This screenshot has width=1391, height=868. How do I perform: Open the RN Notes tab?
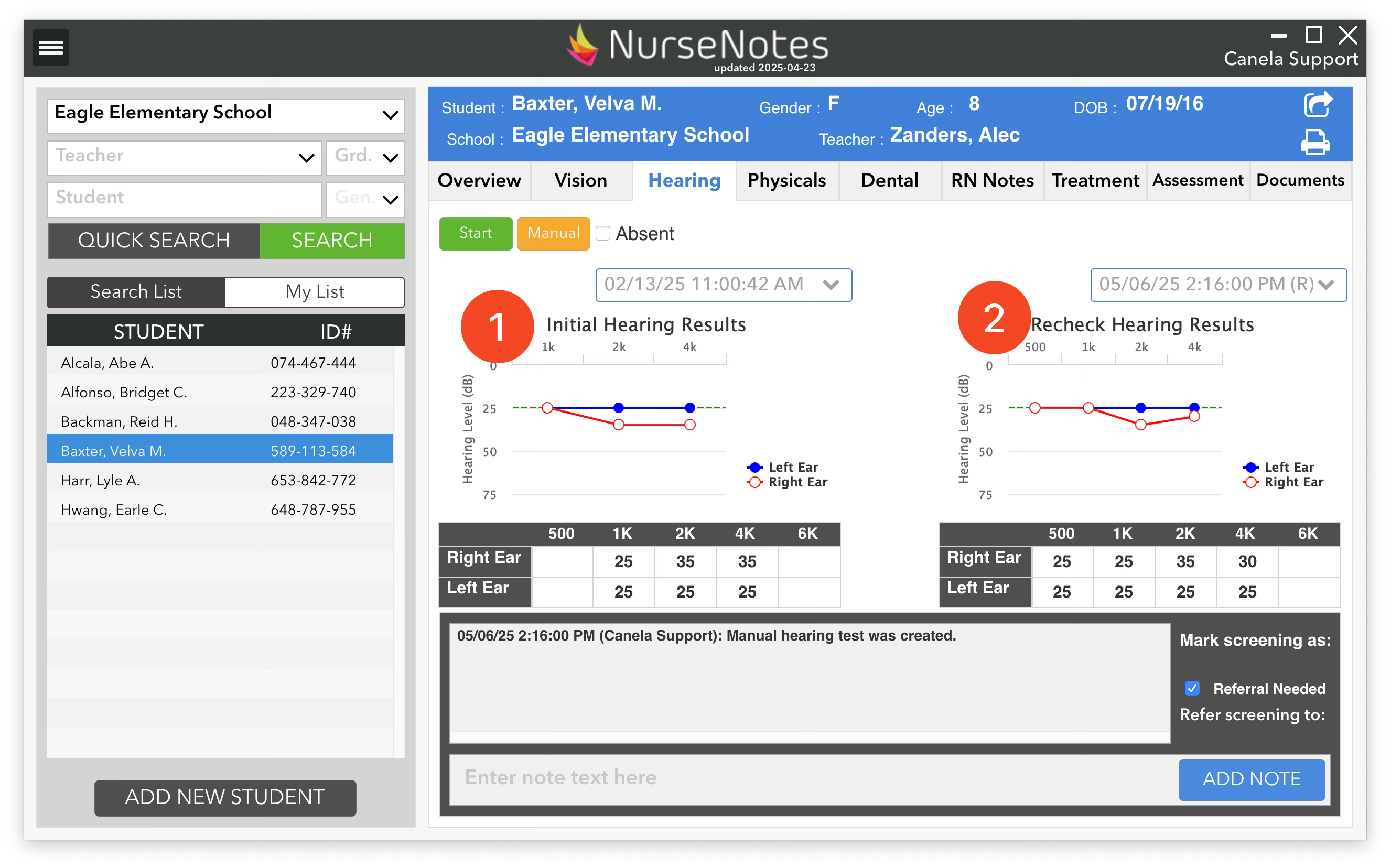[992, 181]
